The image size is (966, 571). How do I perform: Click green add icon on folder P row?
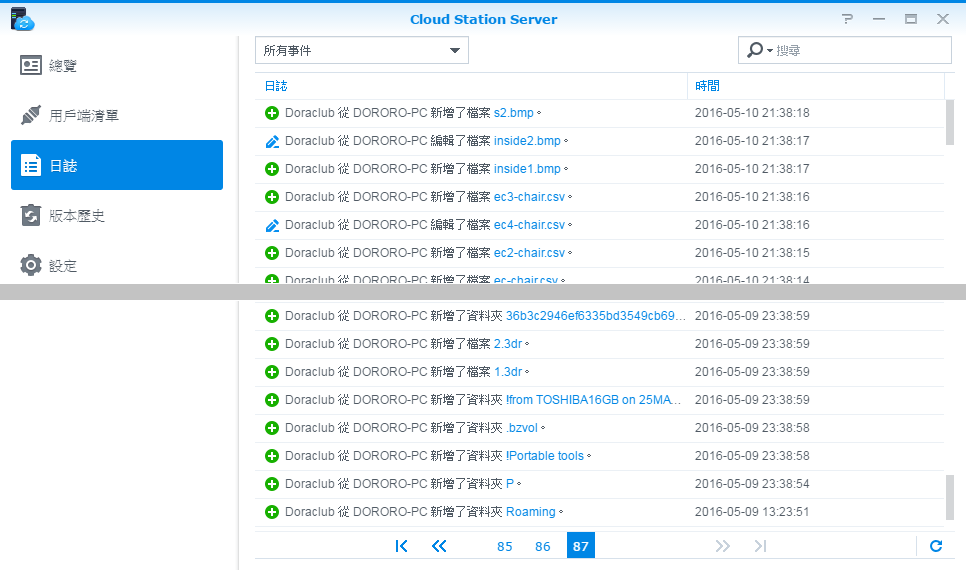pos(272,484)
